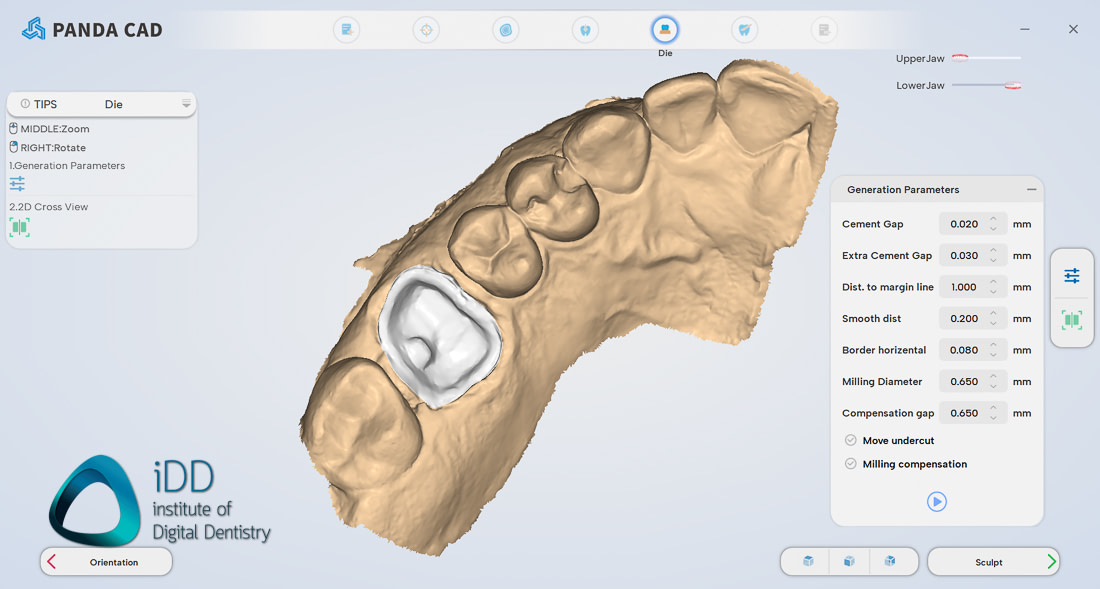Decrease the Milling Diameter value with the down arrow
The width and height of the screenshot is (1100, 589).
[993, 387]
